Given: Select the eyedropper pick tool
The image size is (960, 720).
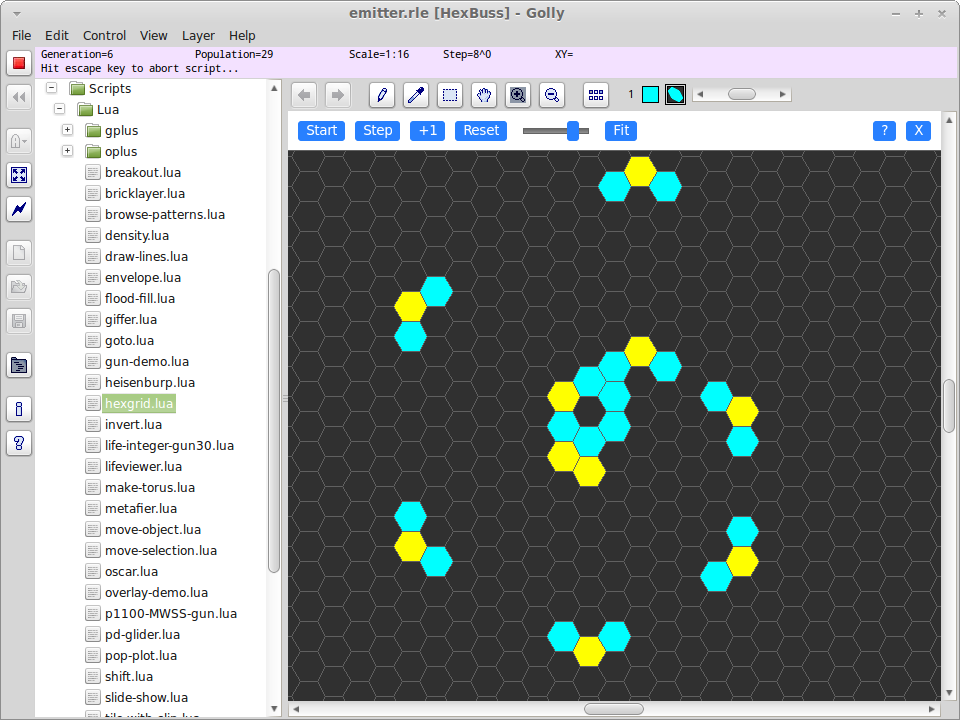Looking at the screenshot, I should tap(416, 95).
